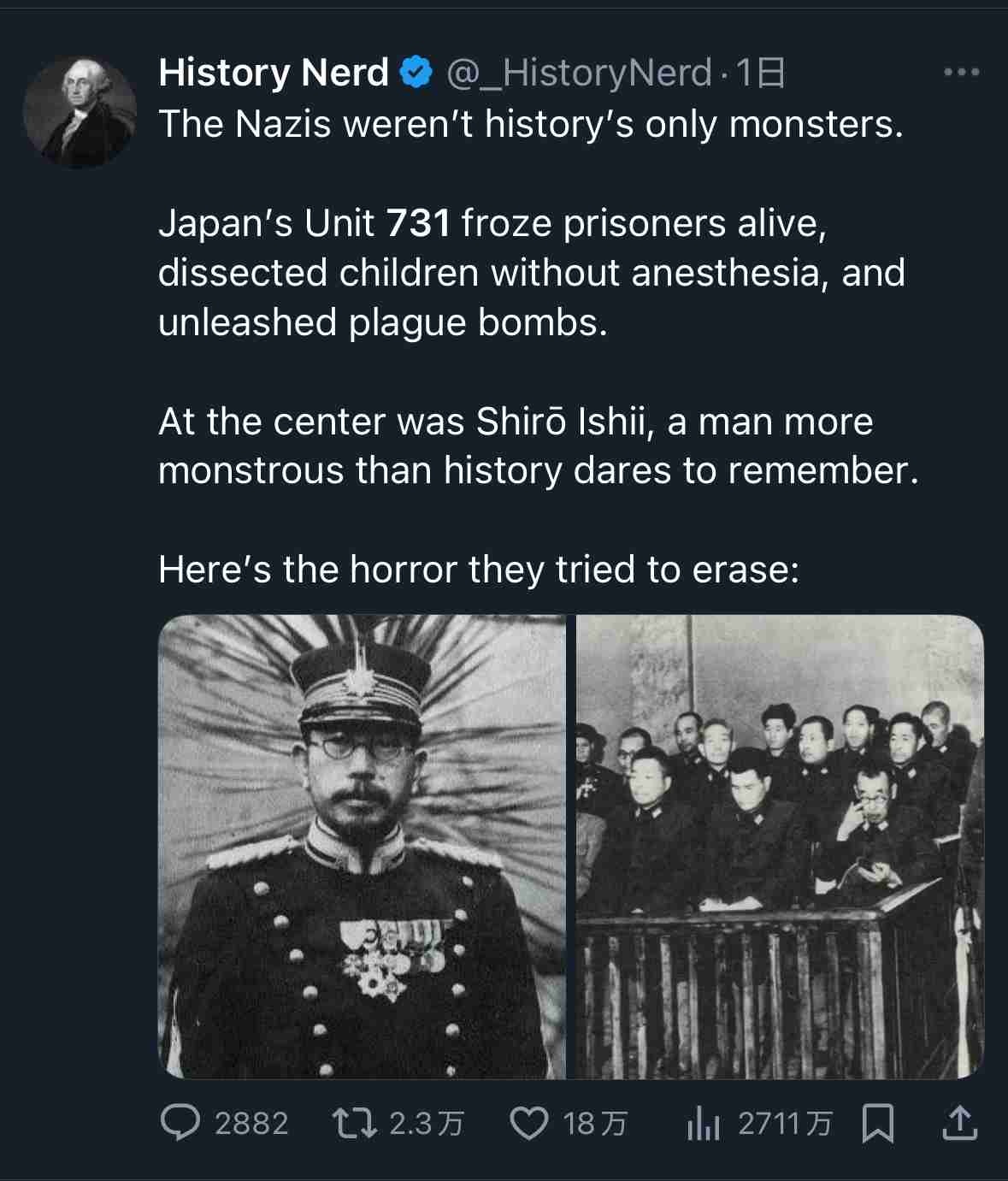Image resolution: width=1008 pixels, height=1181 pixels.
Task: Click the blue verified badge
Action: (416, 74)
